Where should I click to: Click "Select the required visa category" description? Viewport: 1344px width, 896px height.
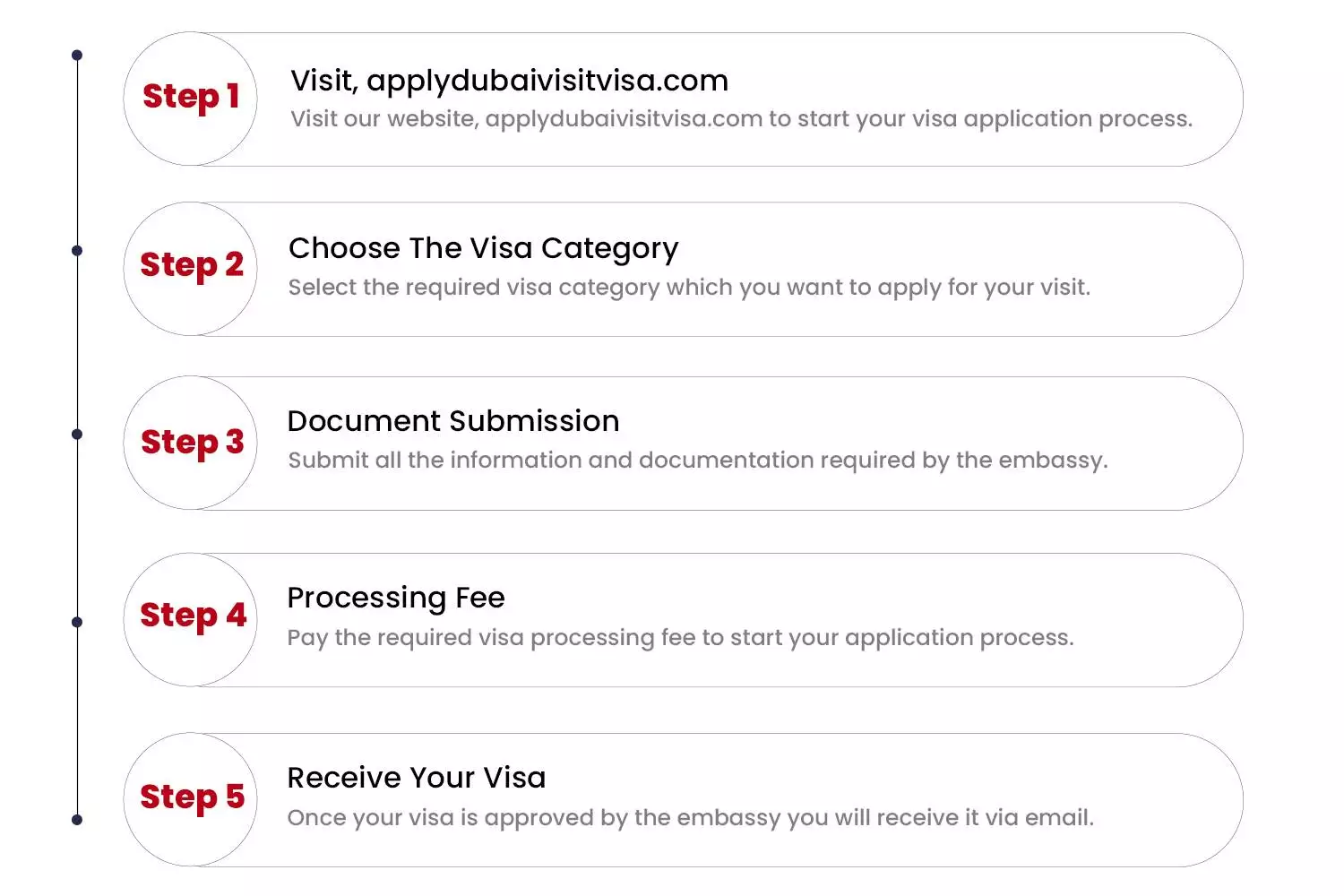click(x=689, y=288)
